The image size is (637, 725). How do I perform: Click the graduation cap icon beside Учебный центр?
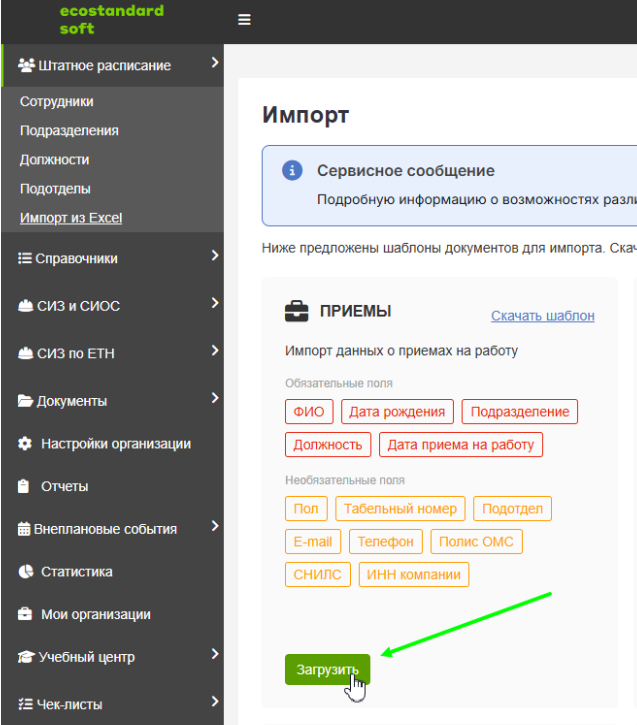pyautogui.click(x=26, y=657)
